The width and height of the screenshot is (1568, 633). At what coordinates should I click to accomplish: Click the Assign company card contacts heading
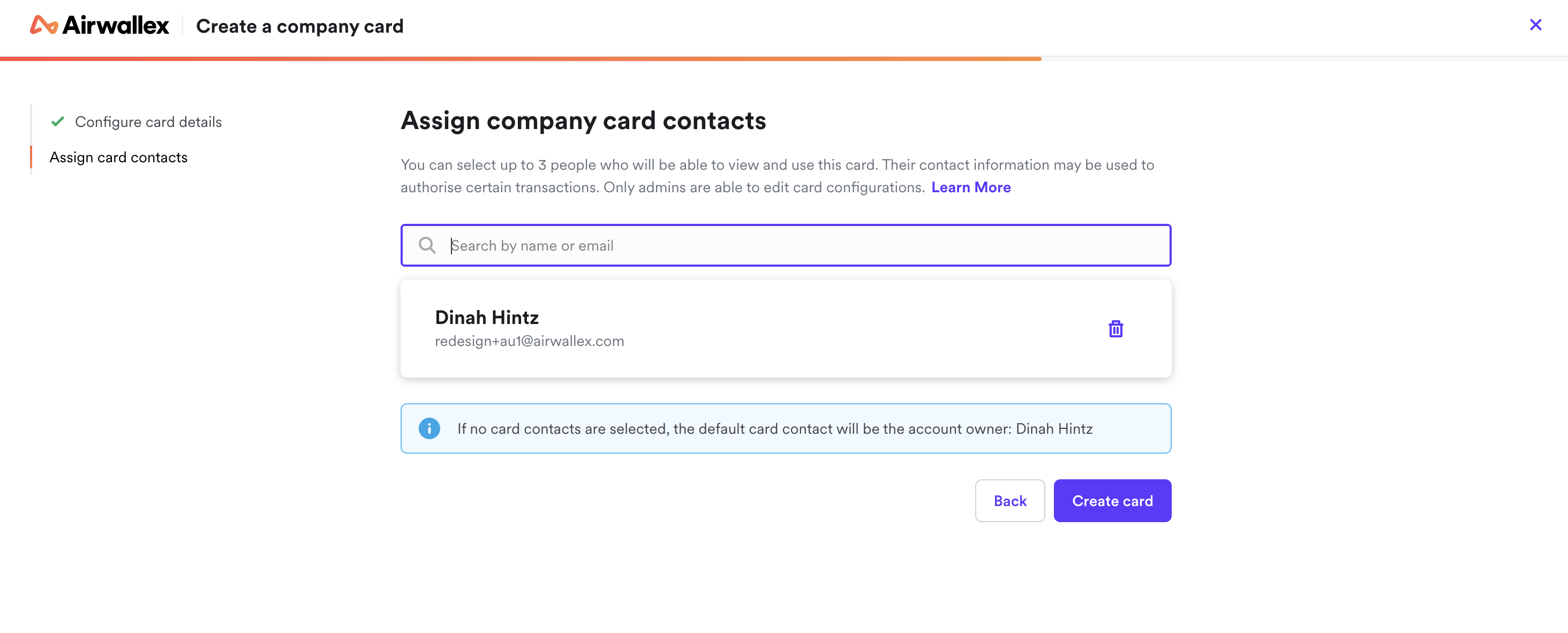coord(583,120)
